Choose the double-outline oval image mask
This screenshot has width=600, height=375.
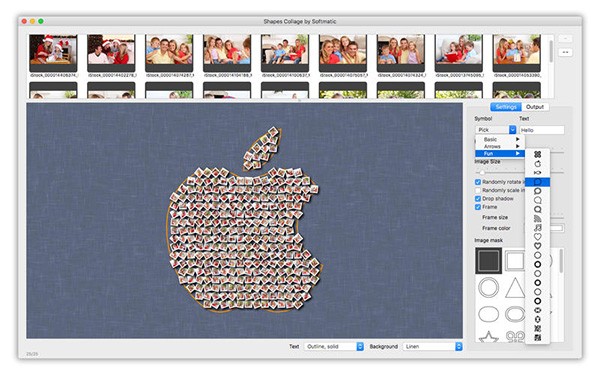point(515,314)
